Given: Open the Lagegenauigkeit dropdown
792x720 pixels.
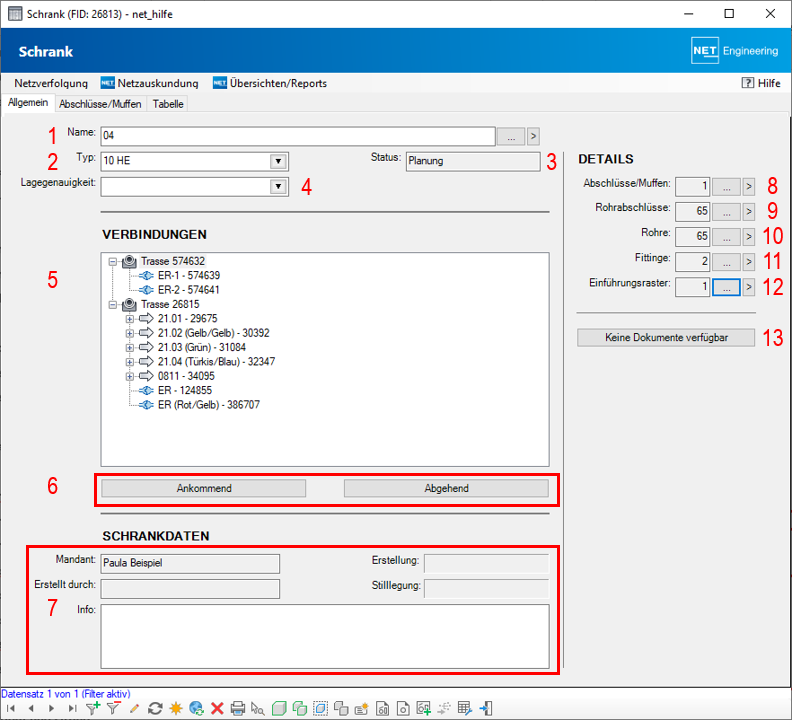Looking at the screenshot, I should [x=277, y=186].
